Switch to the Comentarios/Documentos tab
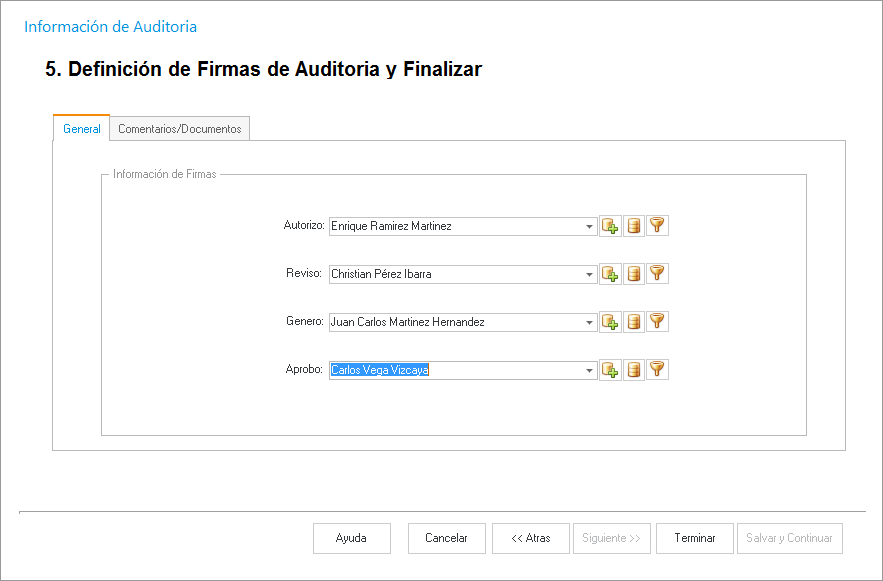Viewport: 883px width, 581px height. (179, 129)
